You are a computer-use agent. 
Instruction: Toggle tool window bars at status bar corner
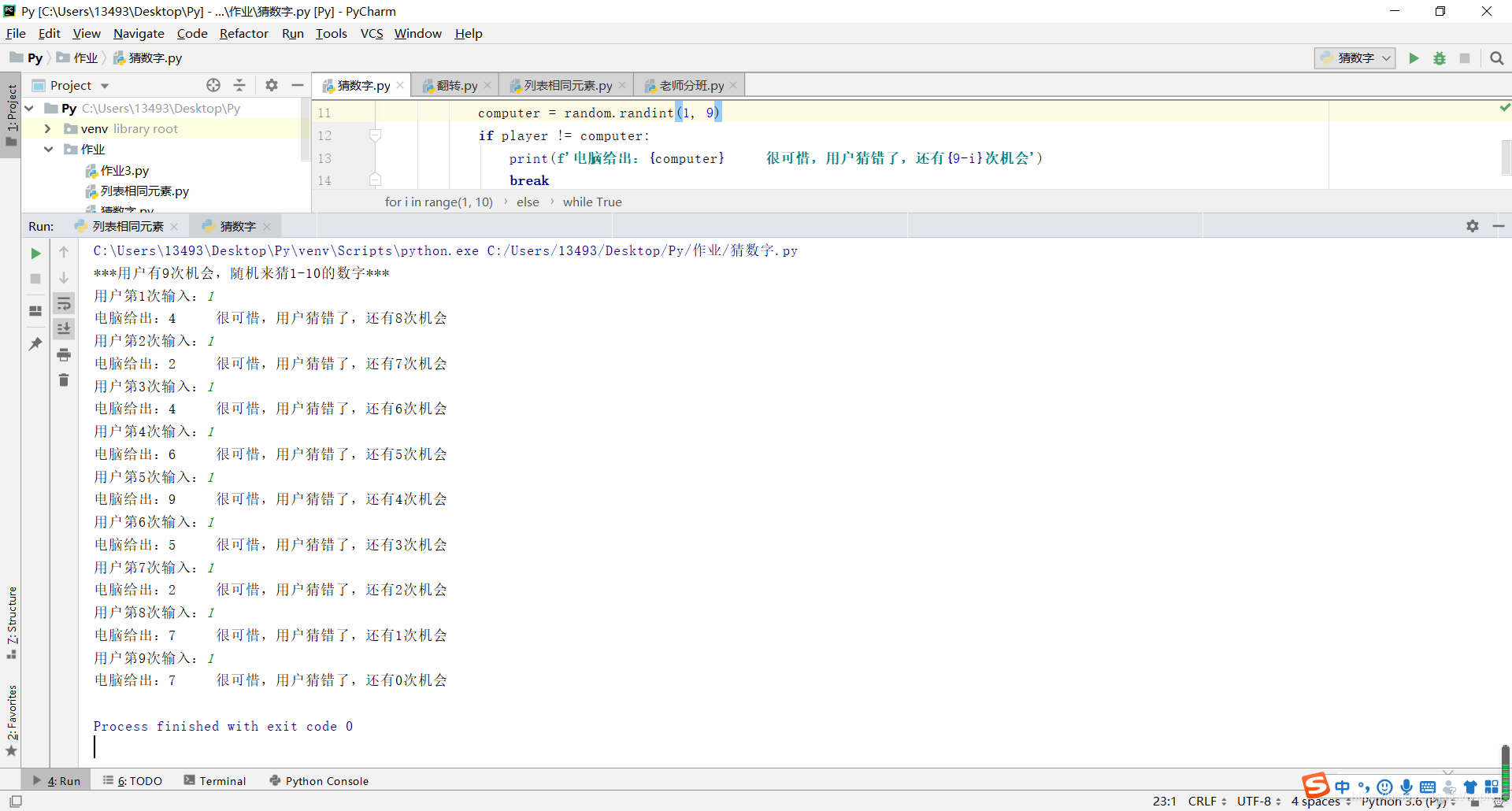16,802
